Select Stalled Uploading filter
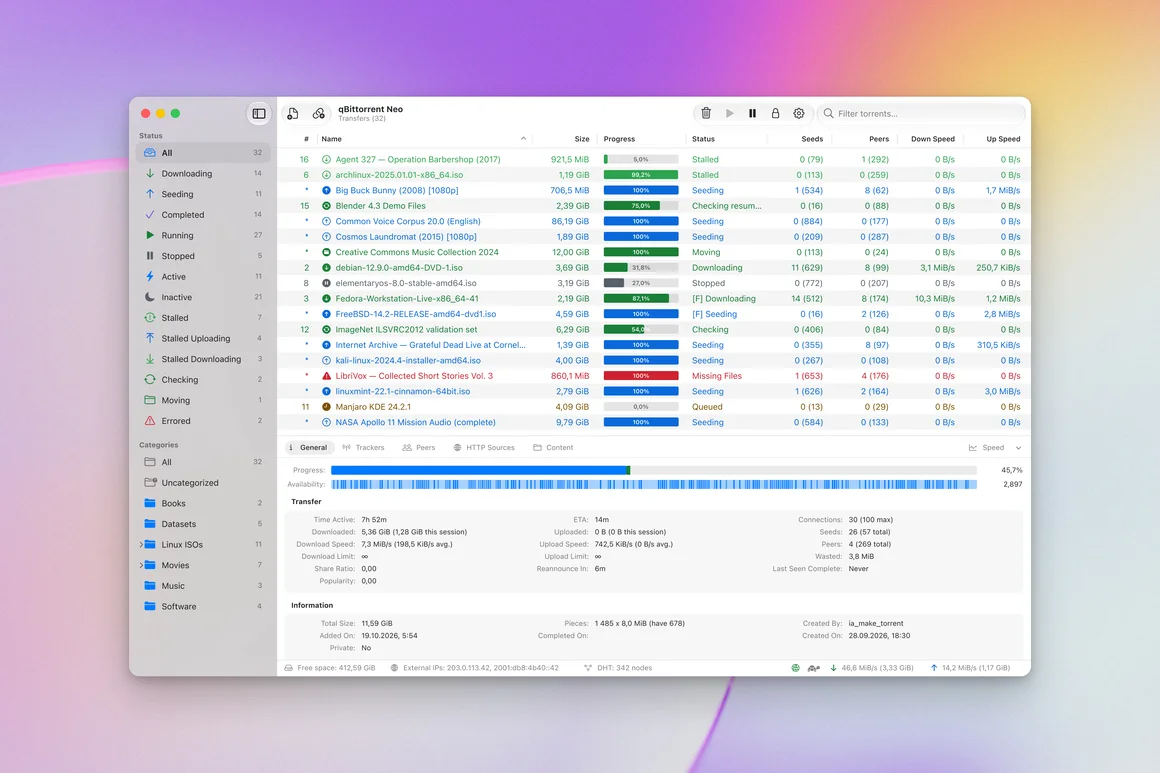Screen dimensions: 1160x773 [x=203, y=339]
